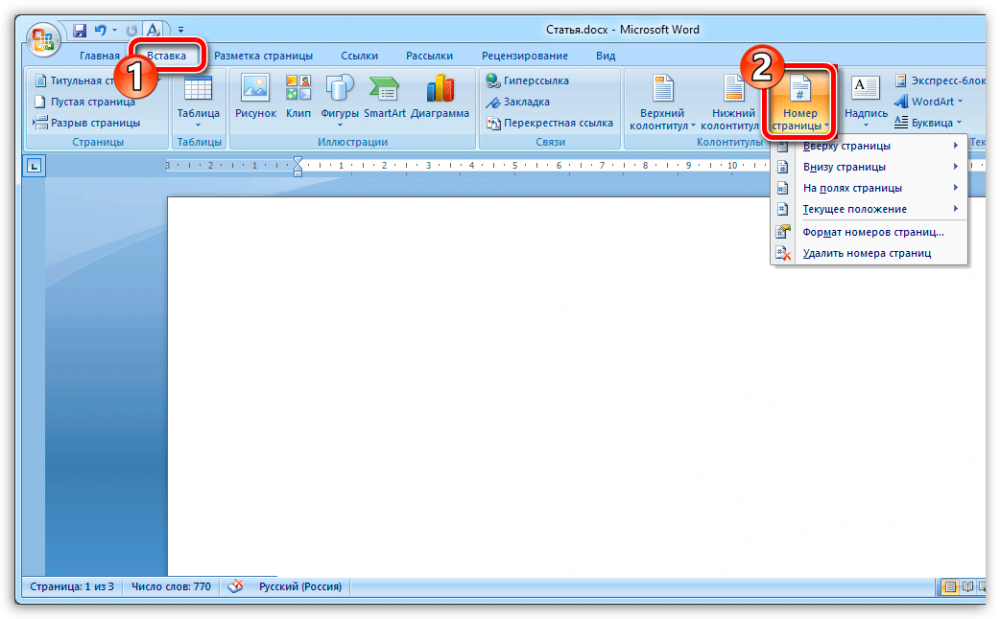Choose Вверху страницы from the menu

click(869, 146)
